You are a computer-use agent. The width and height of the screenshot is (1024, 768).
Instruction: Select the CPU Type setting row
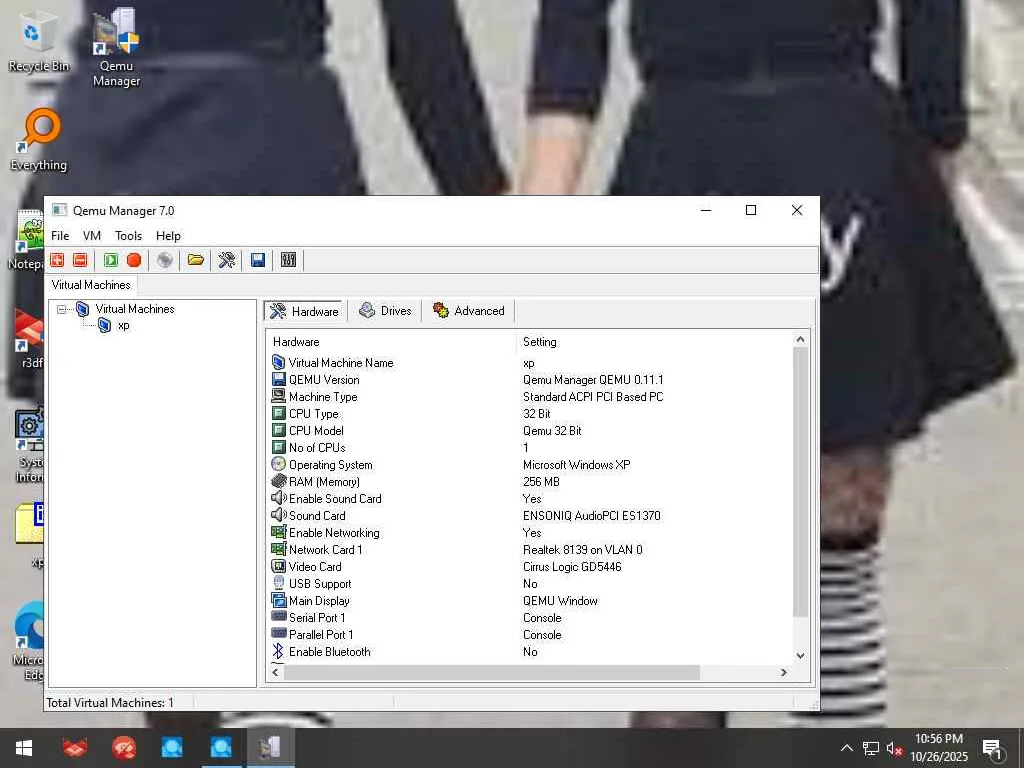coord(529,413)
